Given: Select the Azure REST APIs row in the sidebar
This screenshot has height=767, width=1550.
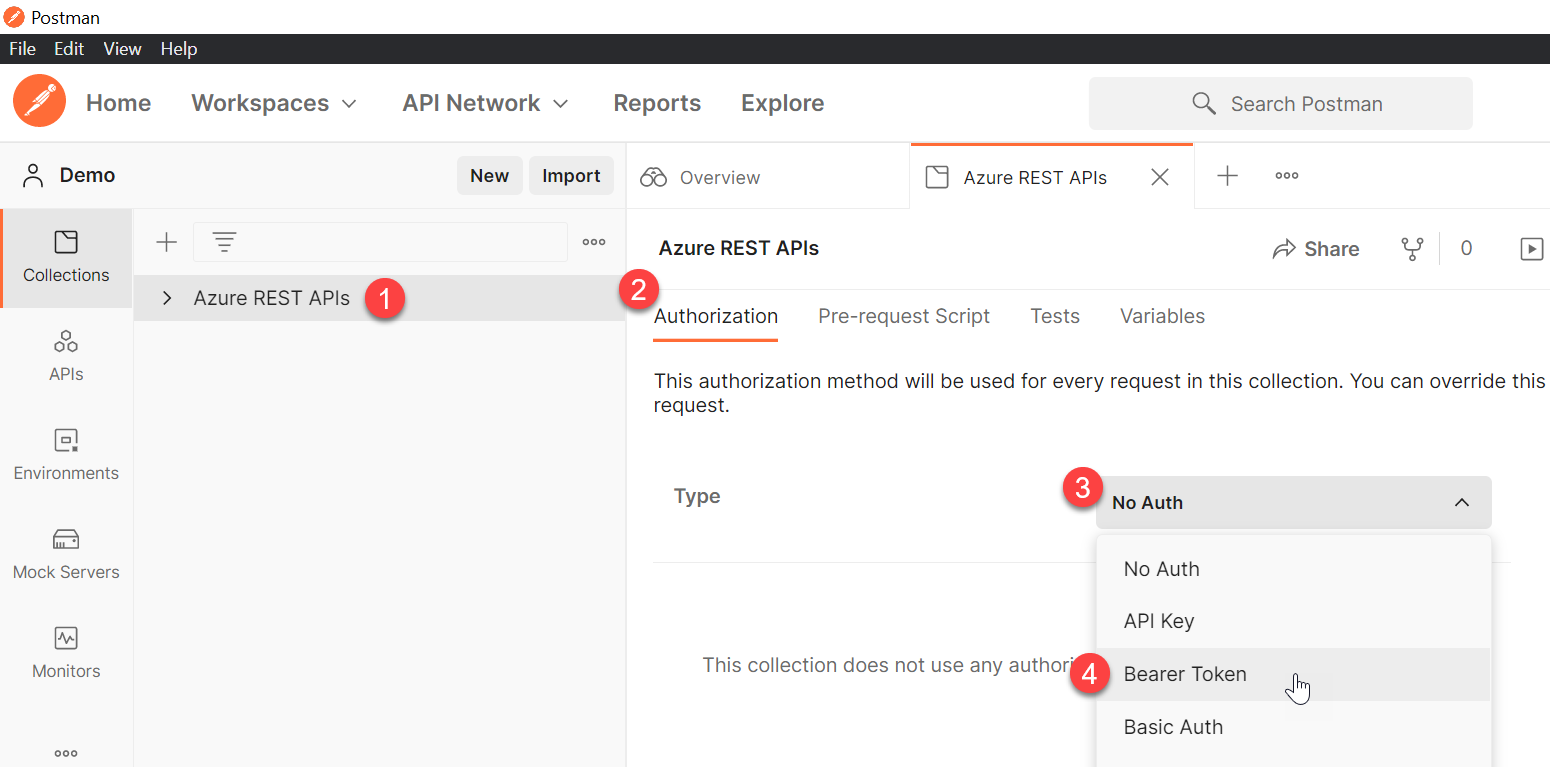Looking at the screenshot, I should click(380, 298).
